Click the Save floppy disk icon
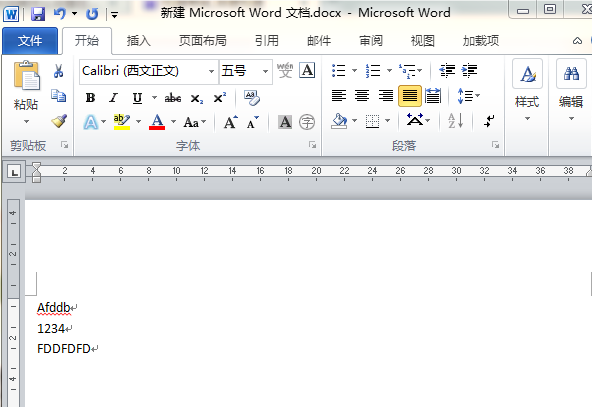The width and height of the screenshot is (592, 407). [x=38, y=14]
